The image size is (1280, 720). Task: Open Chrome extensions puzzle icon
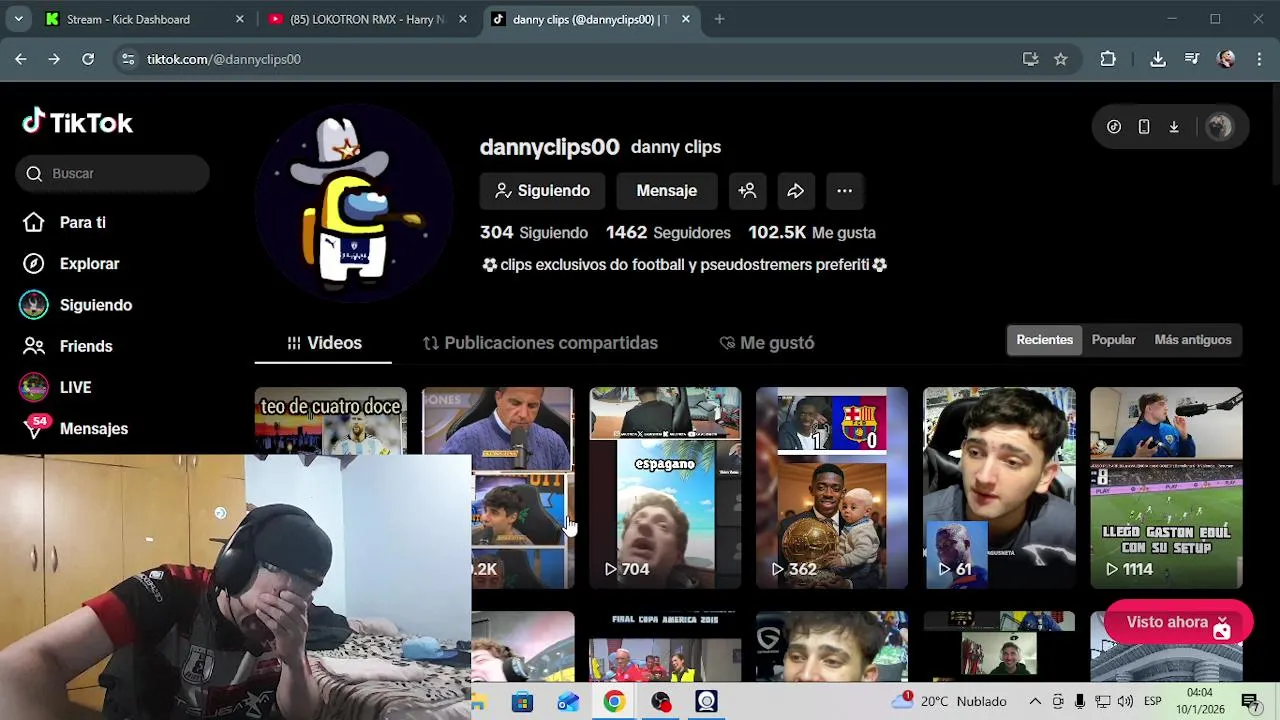(1108, 59)
